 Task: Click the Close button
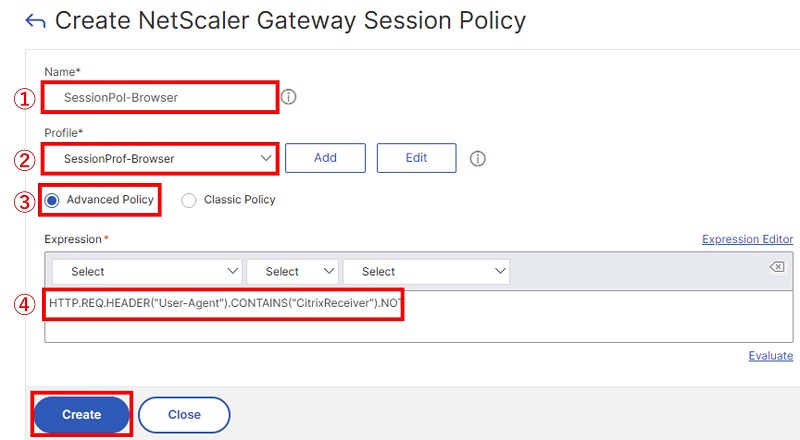[184, 414]
